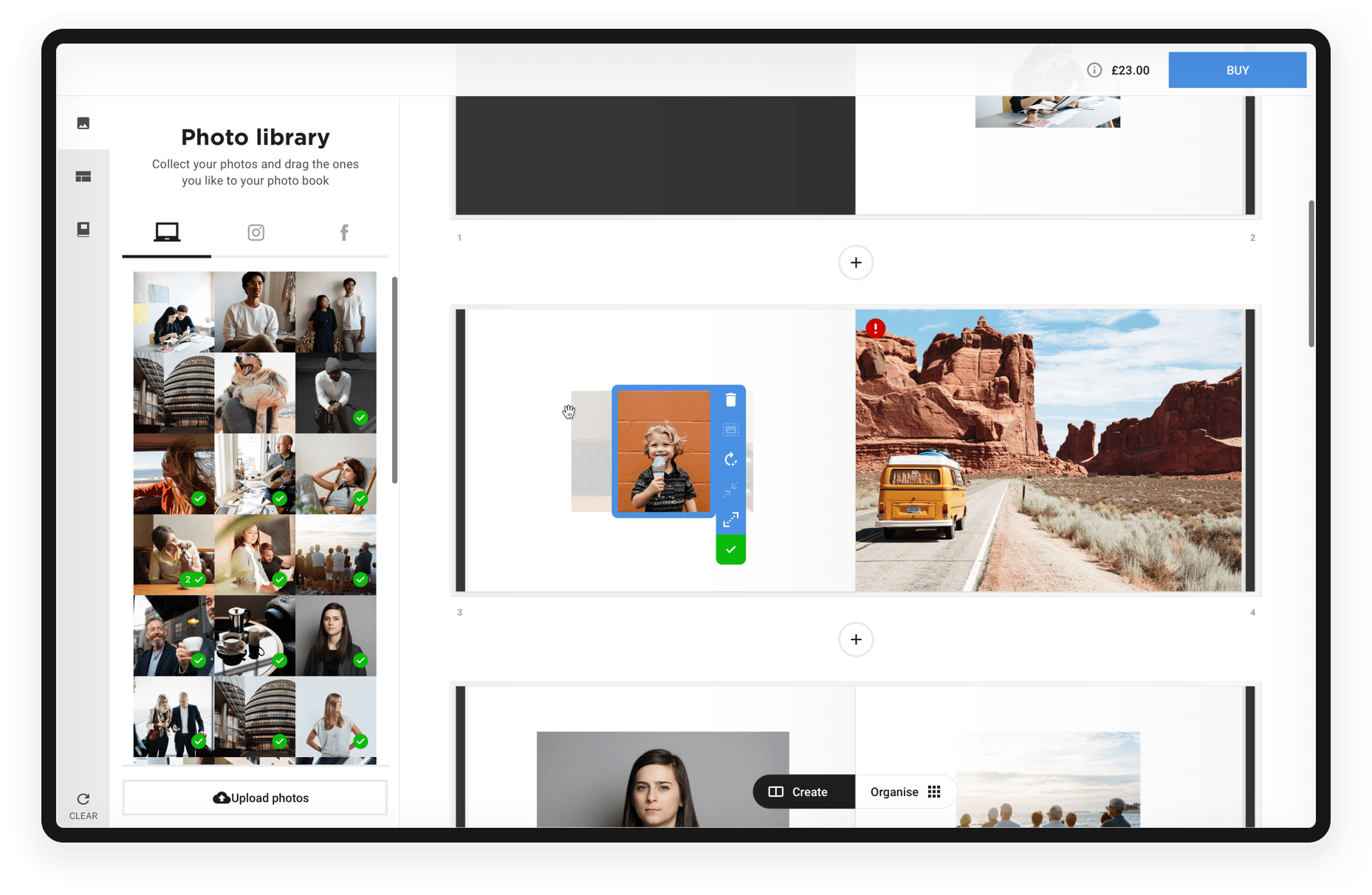Screen dimensions: 1372x895
Task: Open the book cover panel in sidebar
Action: click(83, 230)
